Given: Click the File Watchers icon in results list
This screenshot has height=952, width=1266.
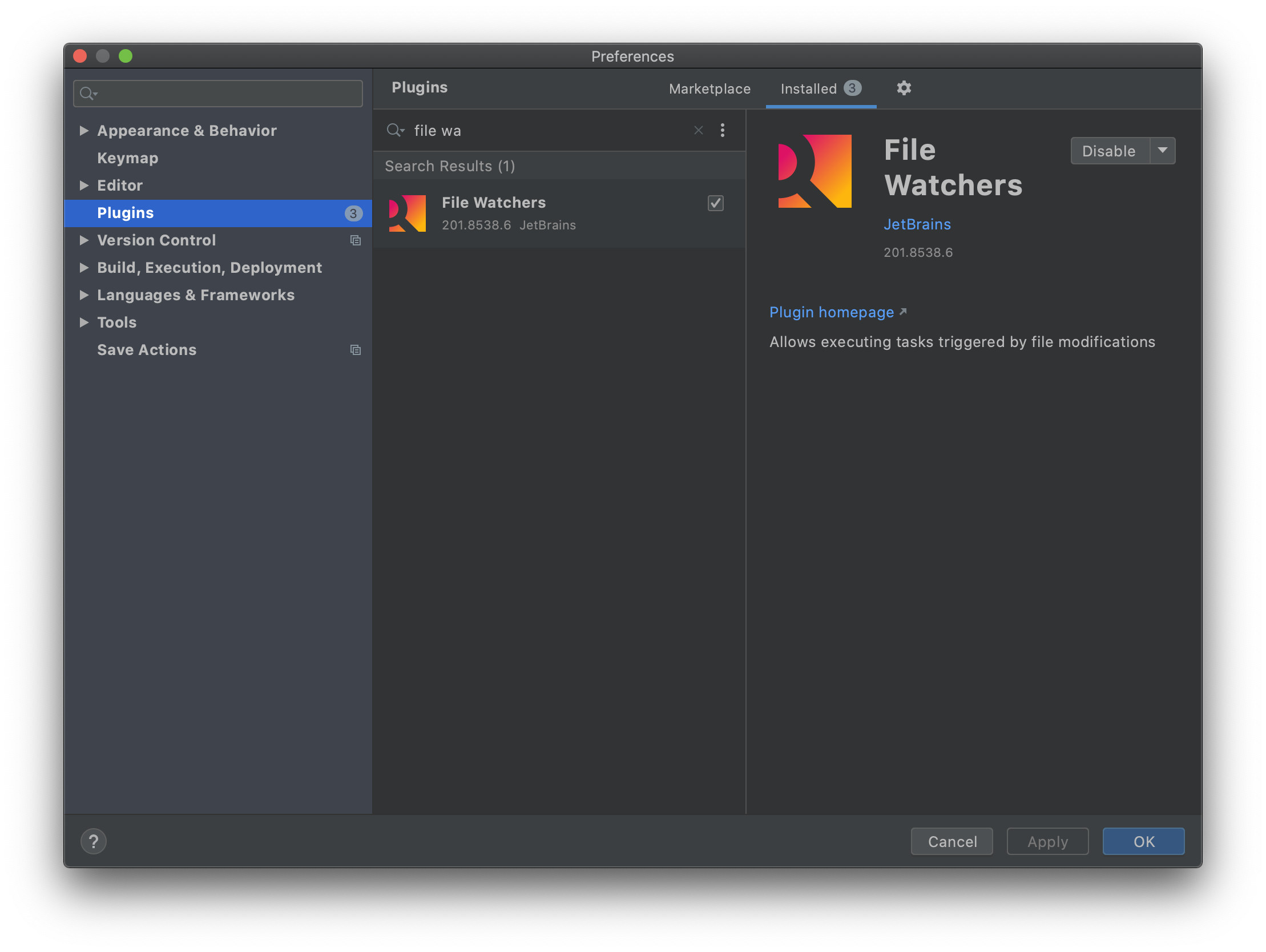Looking at the screenshot, I should pos(408,213).
